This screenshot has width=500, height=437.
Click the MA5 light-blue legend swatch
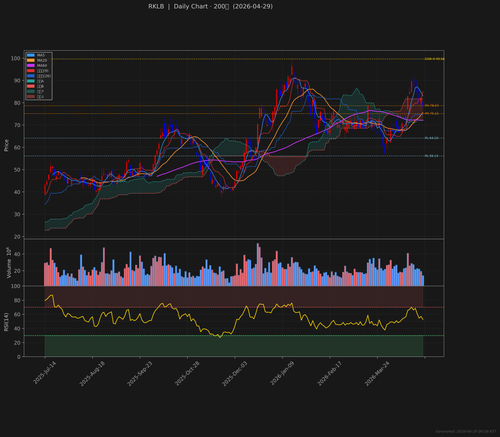pyautogui.click(x=31, y=55)
